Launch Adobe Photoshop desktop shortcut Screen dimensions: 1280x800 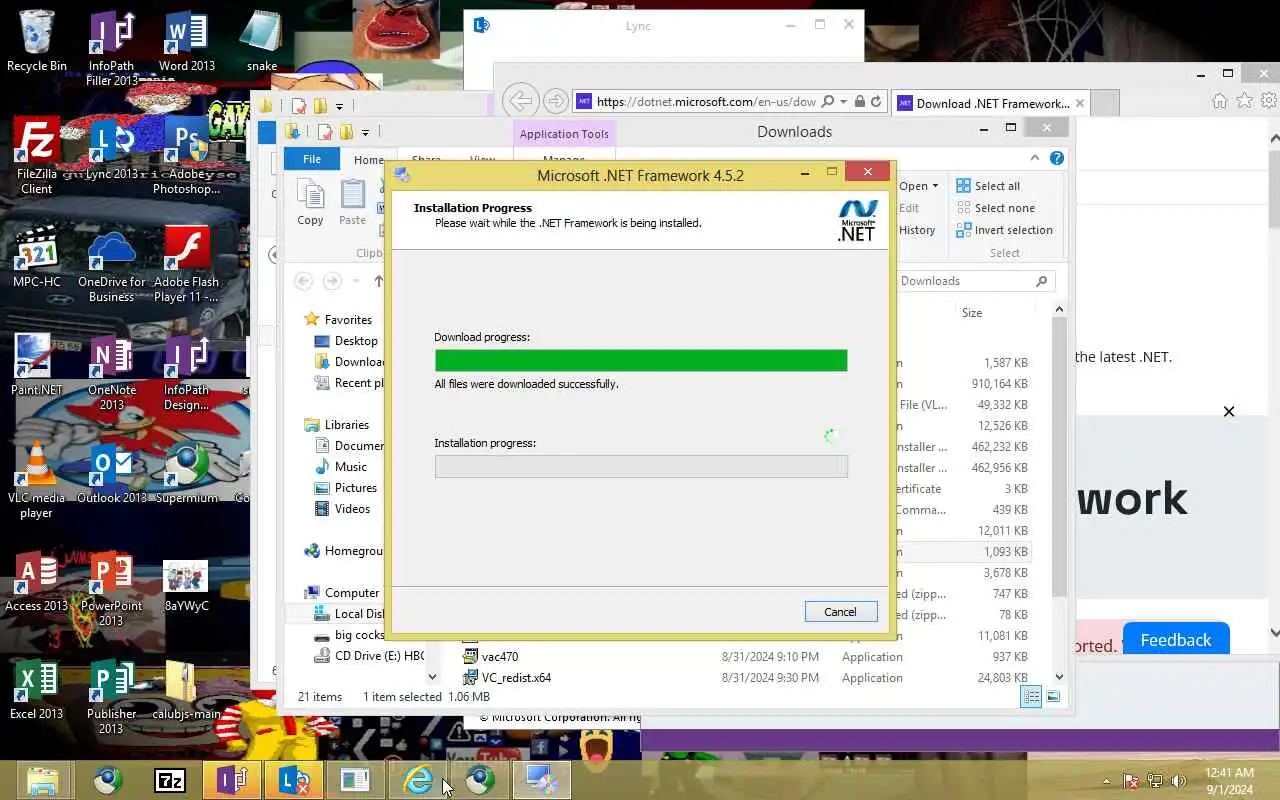point(187,156)
